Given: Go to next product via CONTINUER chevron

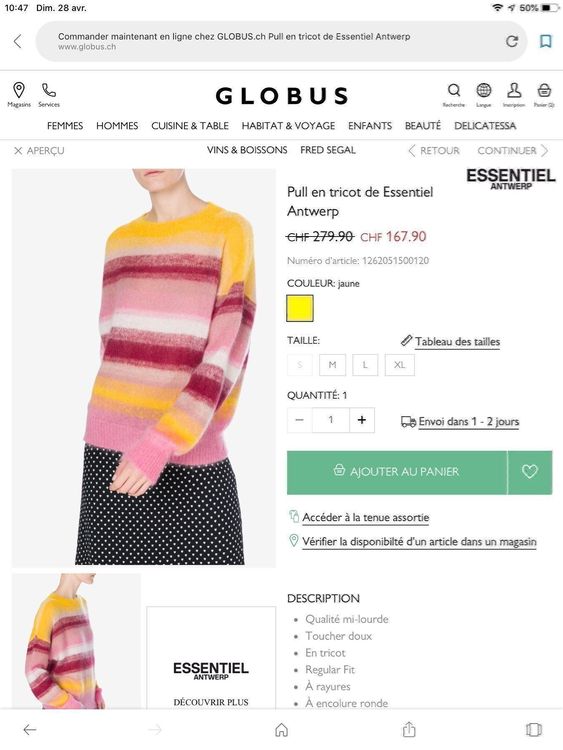Looking at the screenshot, I should (544, 151).
